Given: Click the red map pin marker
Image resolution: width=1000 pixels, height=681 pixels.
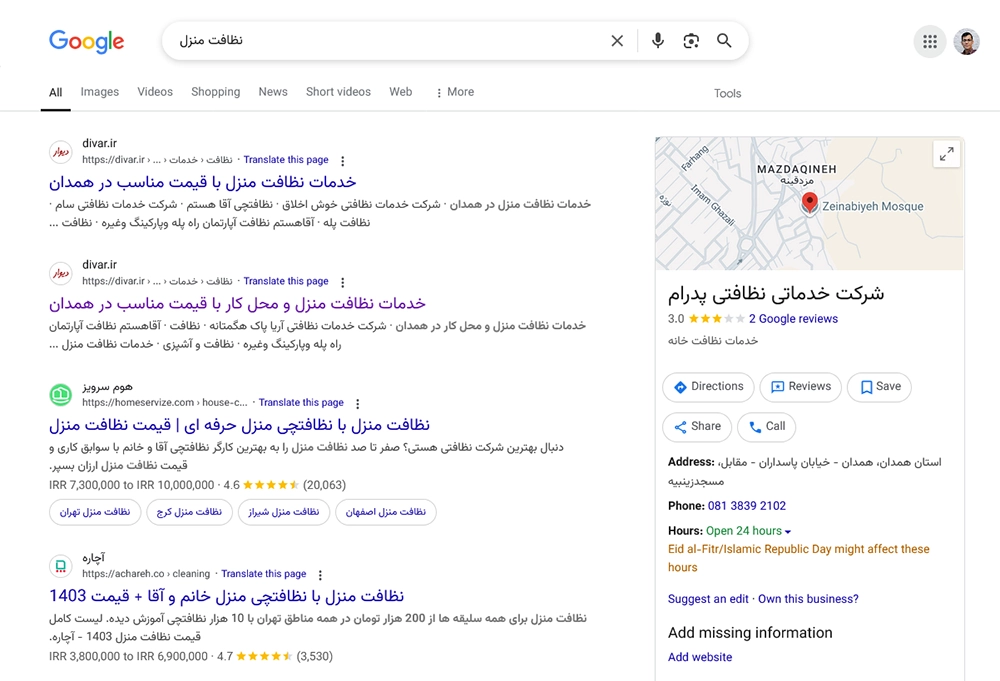Looking at the screenshot, I should 809,203.
